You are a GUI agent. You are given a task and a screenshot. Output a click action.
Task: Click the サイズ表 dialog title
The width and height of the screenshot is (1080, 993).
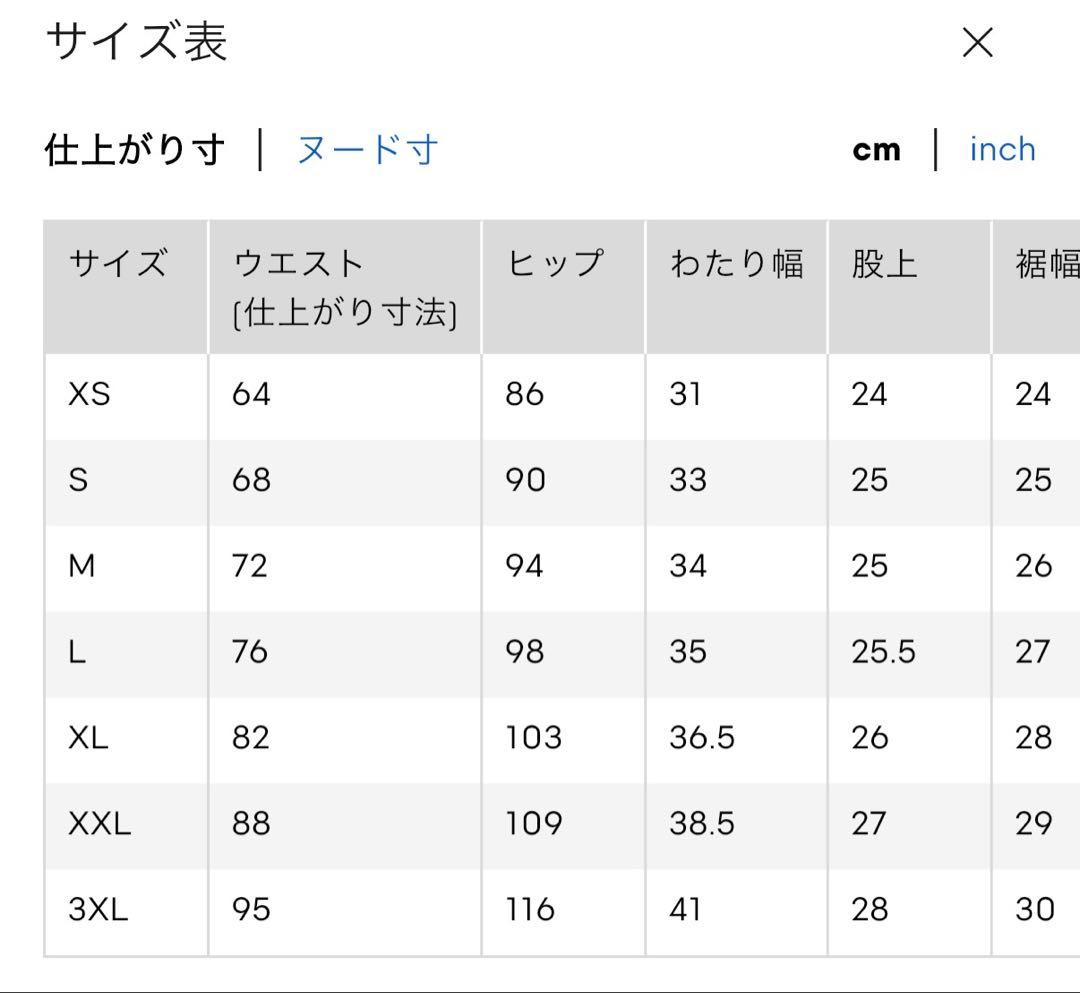(136, 41)
